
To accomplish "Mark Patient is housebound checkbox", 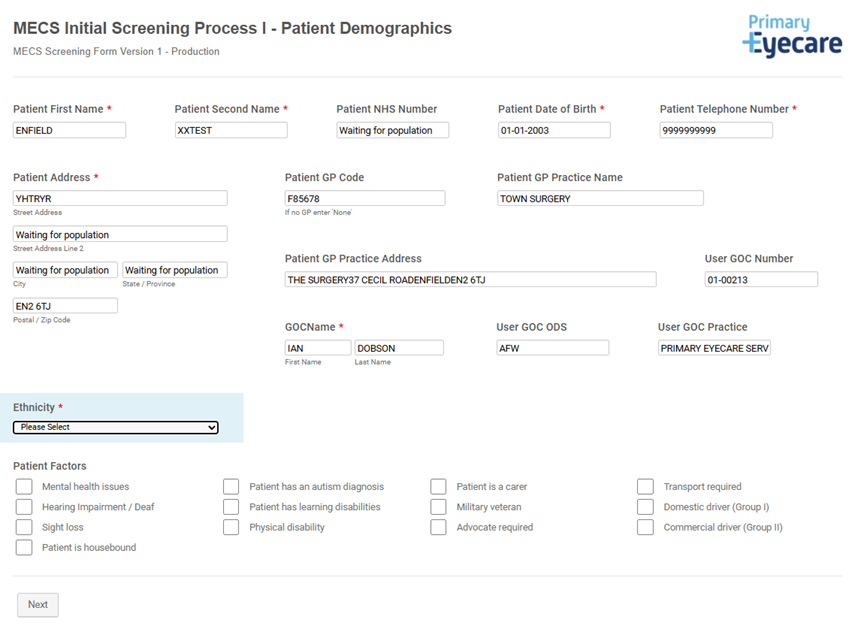I will (x=24, y=547).
